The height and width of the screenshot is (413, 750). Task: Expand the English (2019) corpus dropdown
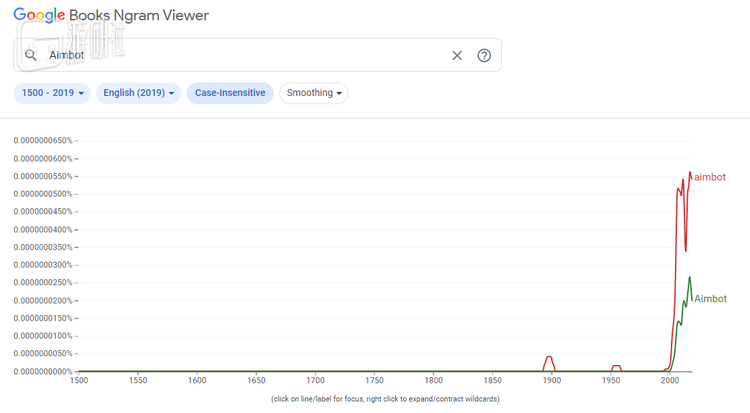point(139,93)
